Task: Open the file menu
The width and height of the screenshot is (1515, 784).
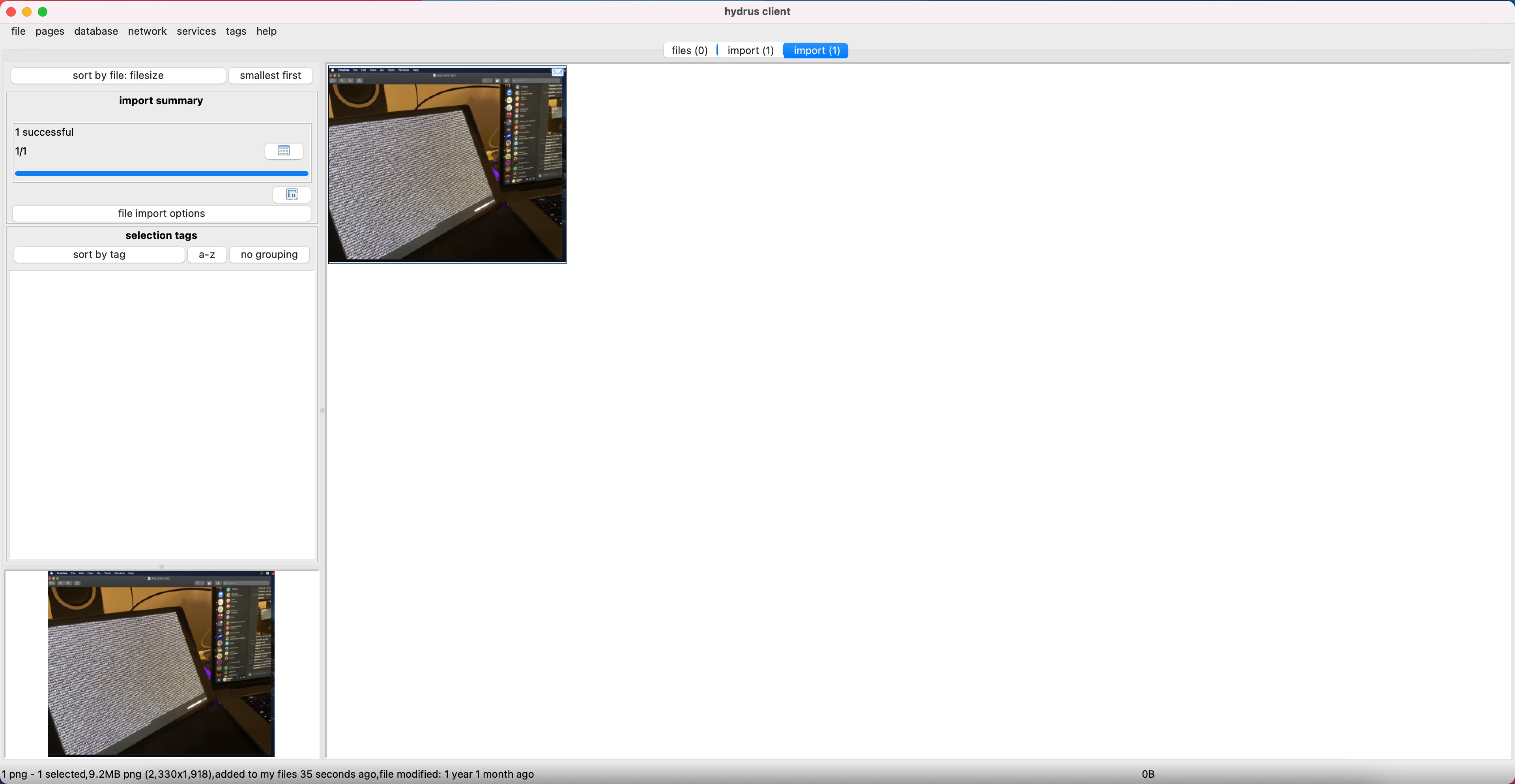Action: coord(18,31)
